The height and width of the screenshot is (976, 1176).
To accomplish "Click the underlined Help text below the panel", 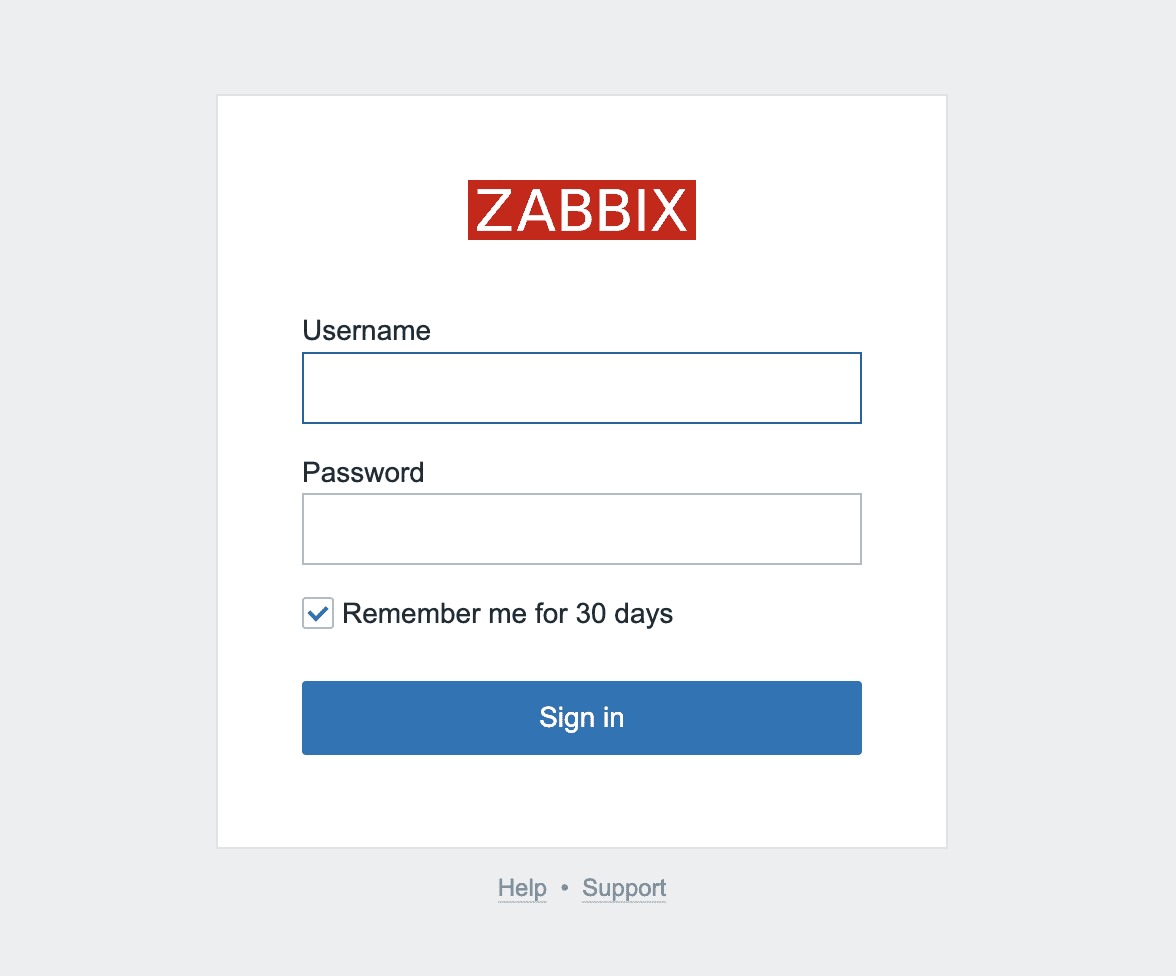I will coord(522,888).
